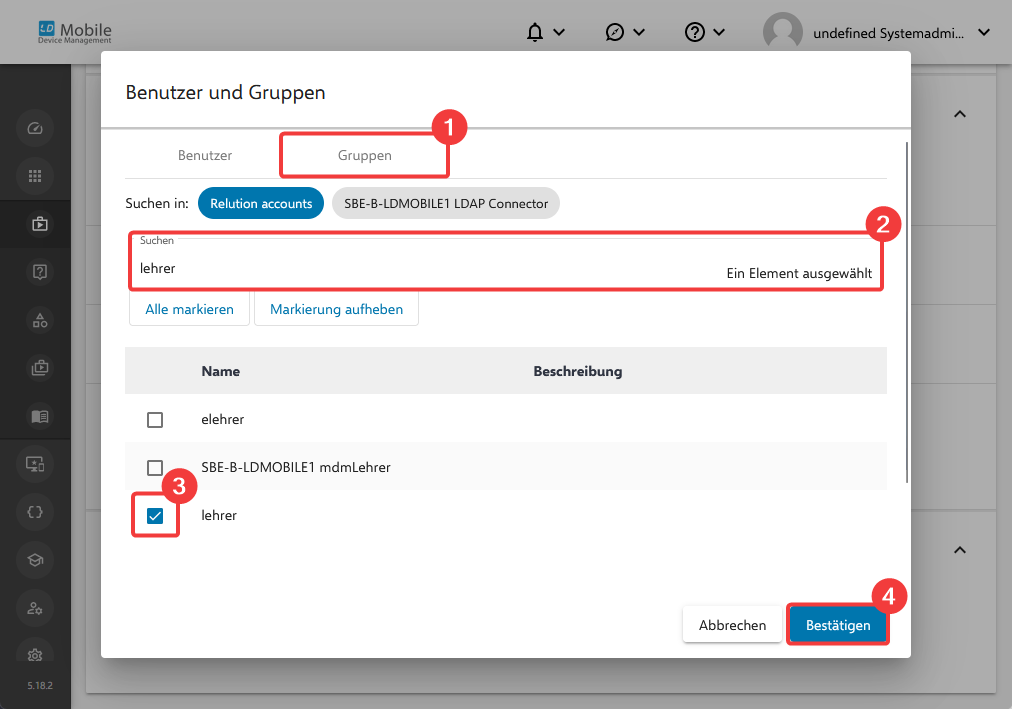Viewport: 1012px width, 709px height.
Task: Click the user avatar picture
Action: pos(782,32)
